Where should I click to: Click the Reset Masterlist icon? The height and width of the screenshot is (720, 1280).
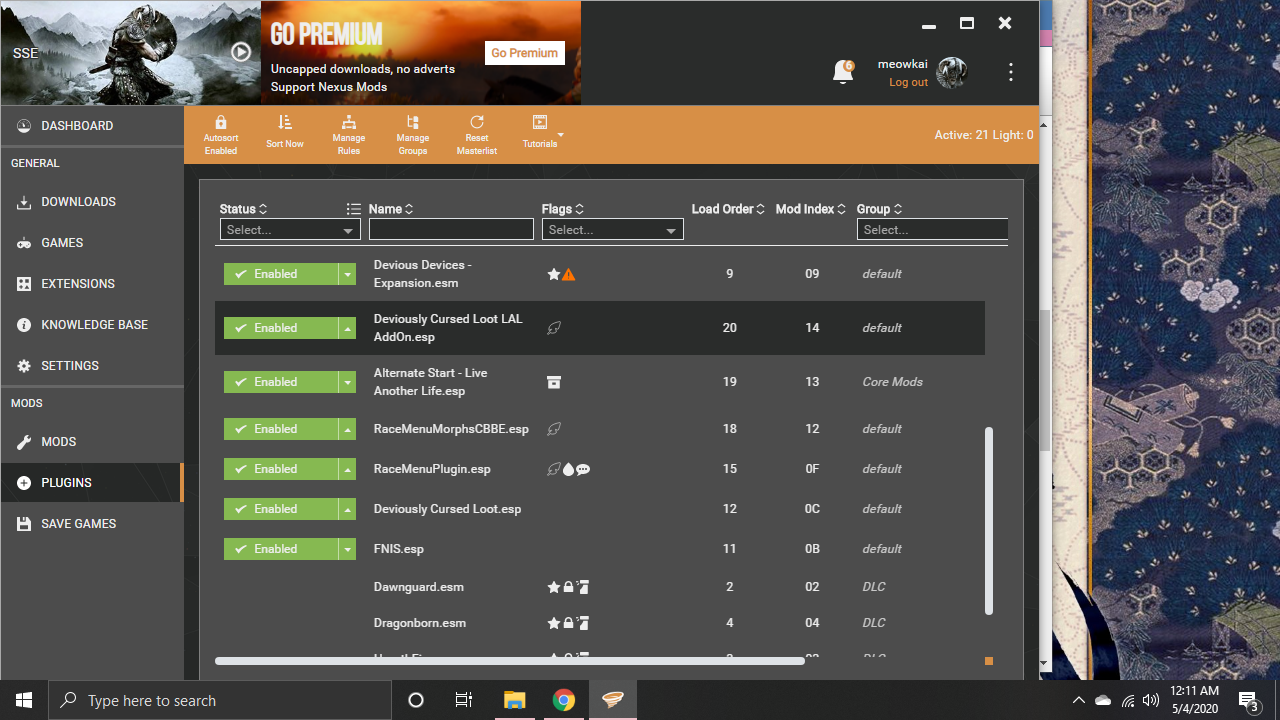477,122
